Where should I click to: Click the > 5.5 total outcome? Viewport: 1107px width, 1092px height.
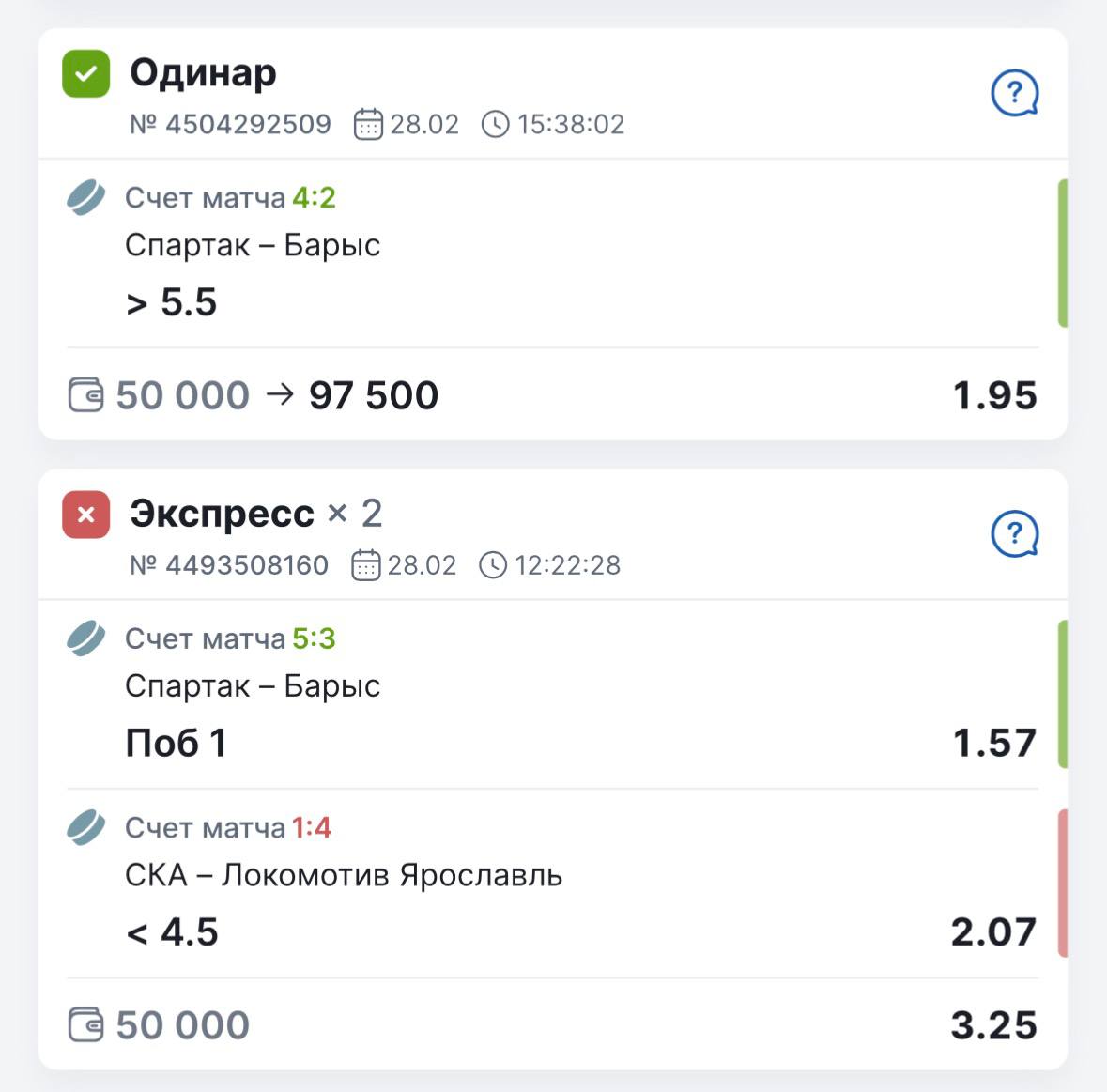pos(172,302)
